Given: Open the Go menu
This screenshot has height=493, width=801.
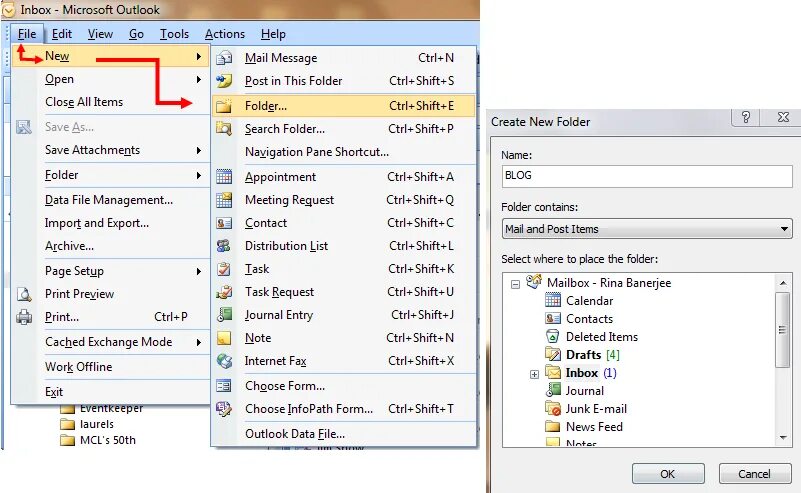Looking at the screenshot, I should (136, 34).
